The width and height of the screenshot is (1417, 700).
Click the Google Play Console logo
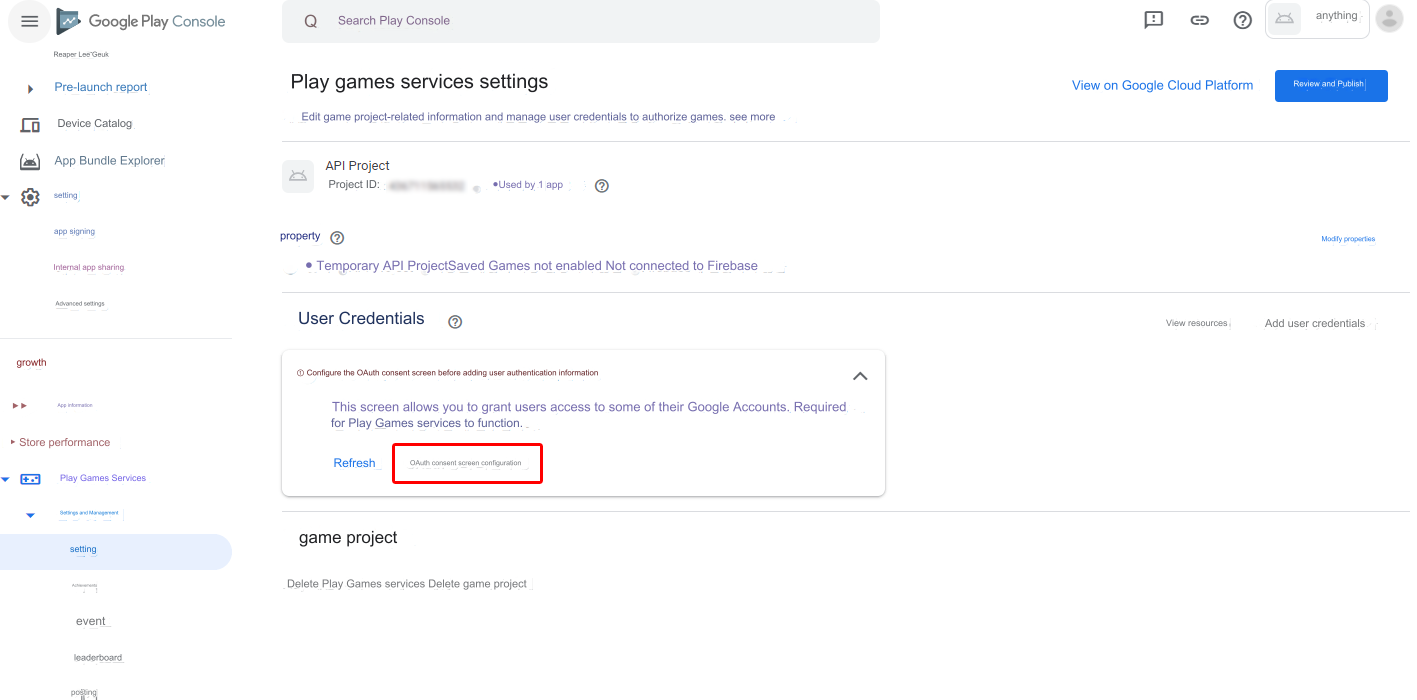pos(141,21)
